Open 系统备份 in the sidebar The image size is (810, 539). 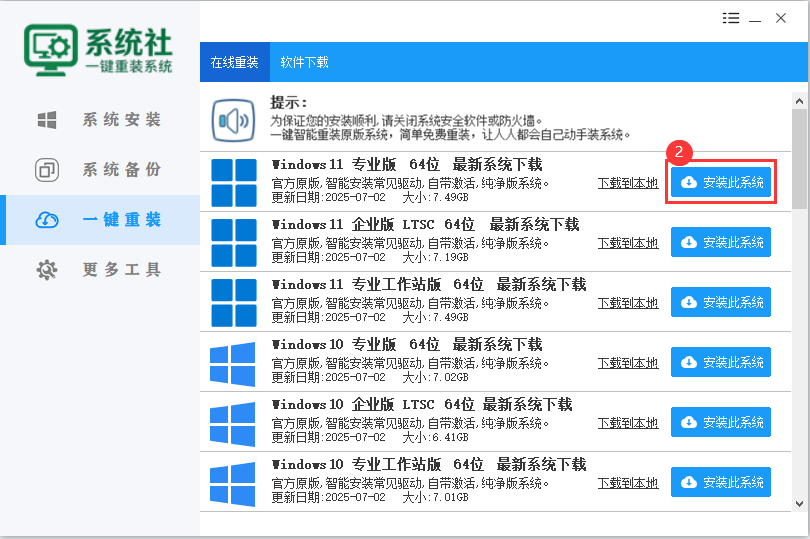coord(100,169)
